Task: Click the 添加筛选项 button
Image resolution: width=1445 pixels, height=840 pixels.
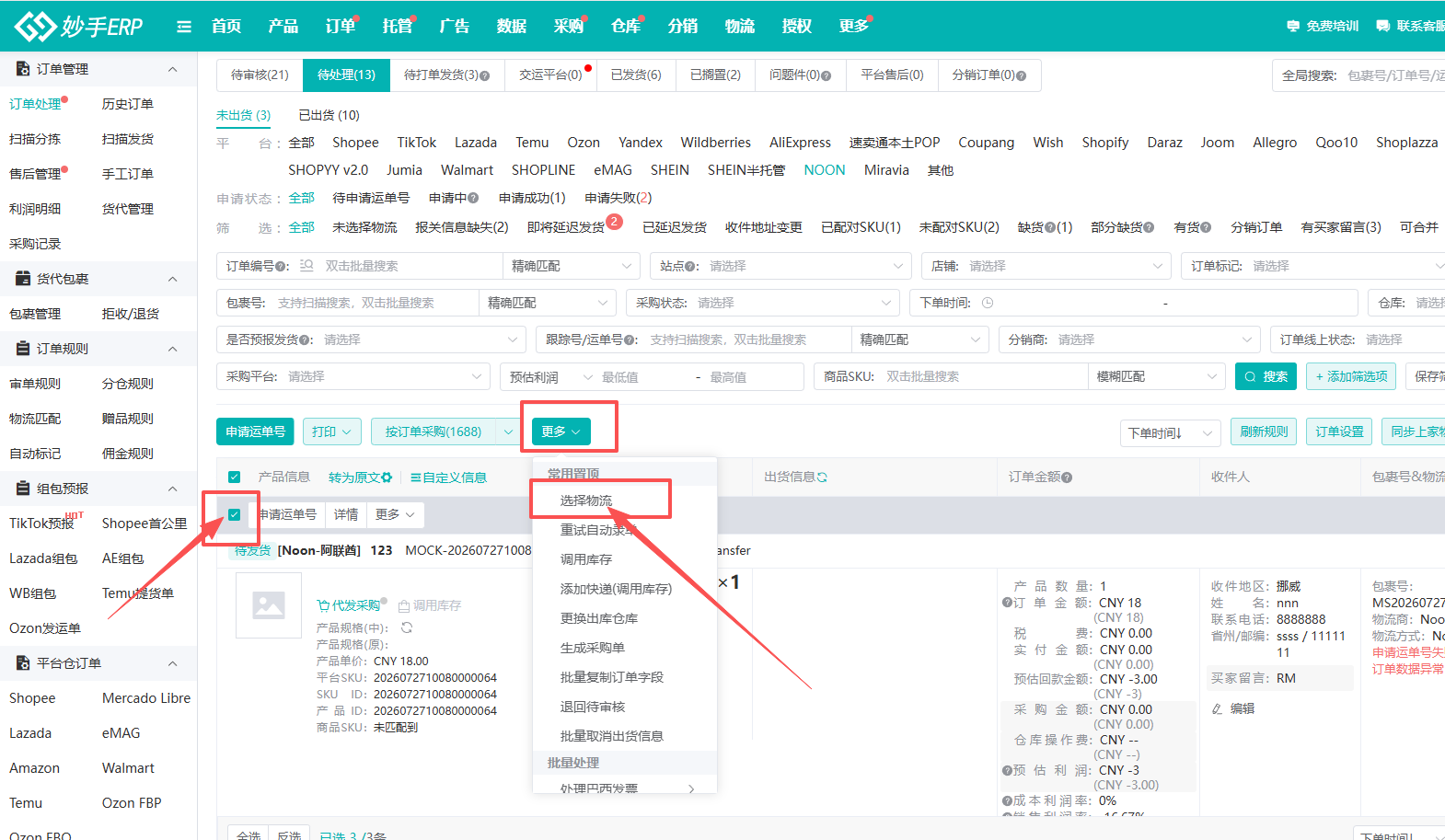Action: tap(1351, 376)
